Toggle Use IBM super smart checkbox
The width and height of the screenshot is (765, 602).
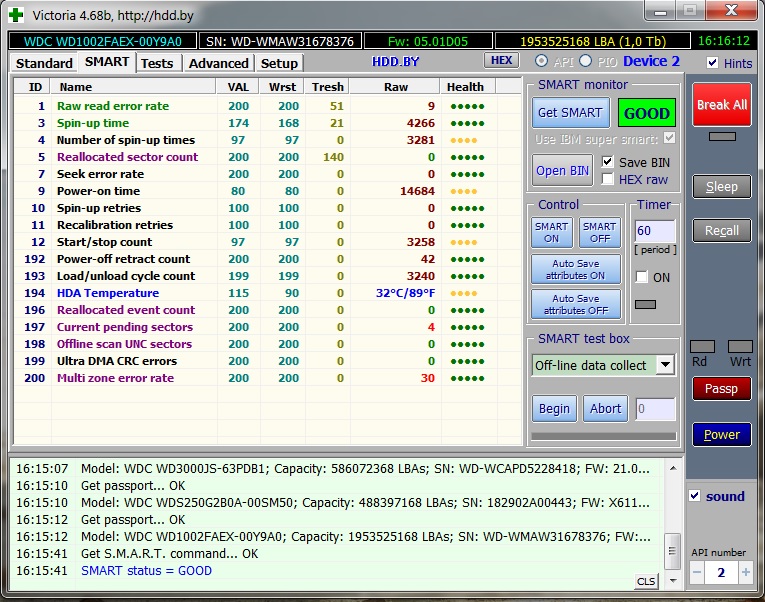(x=670, y=139)
